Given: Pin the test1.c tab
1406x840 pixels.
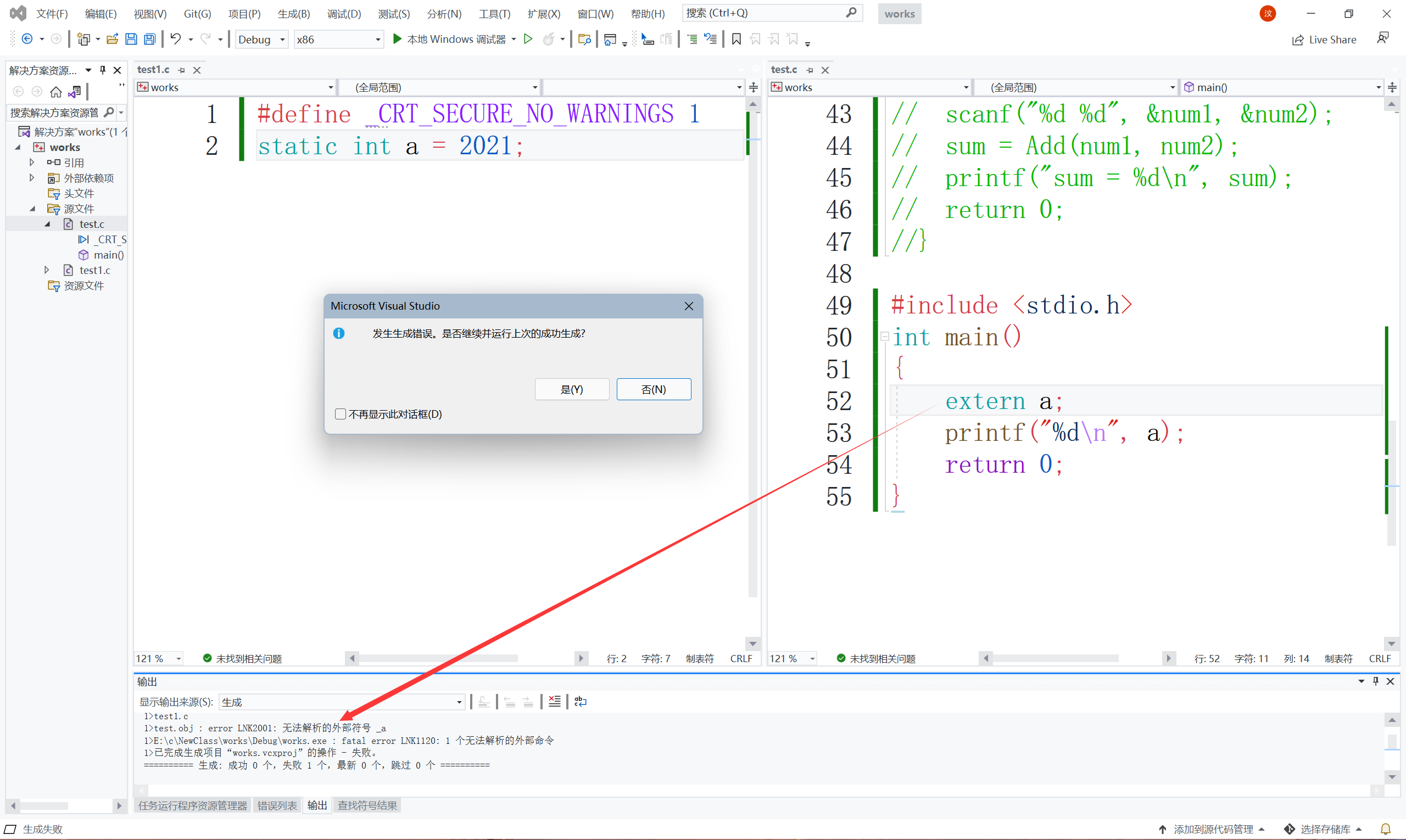Looking at the screenshot, I should pyautogui.click(x=182, y=70).
